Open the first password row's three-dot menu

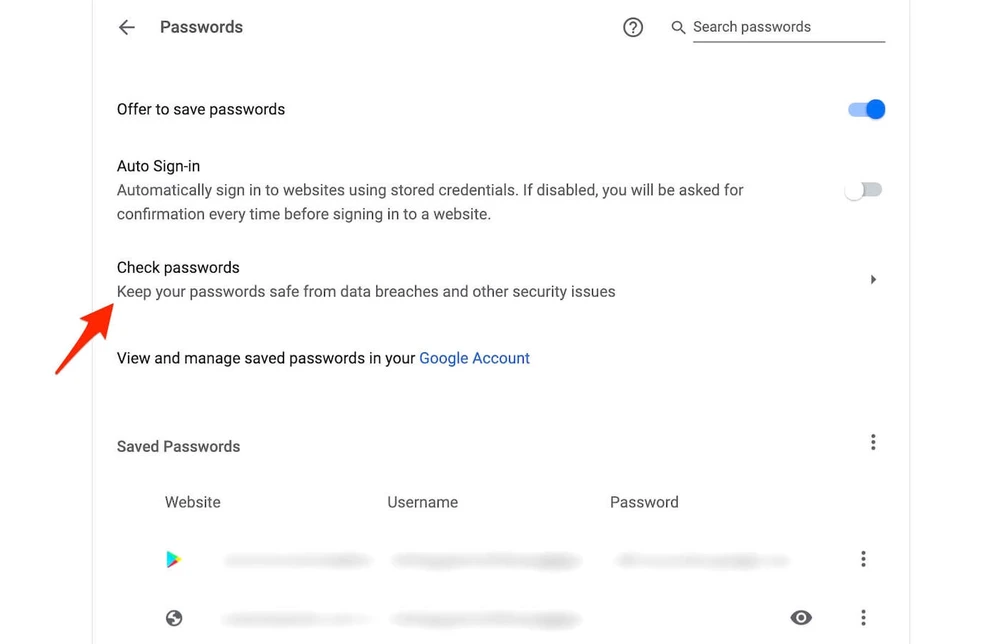click(863, 558)
